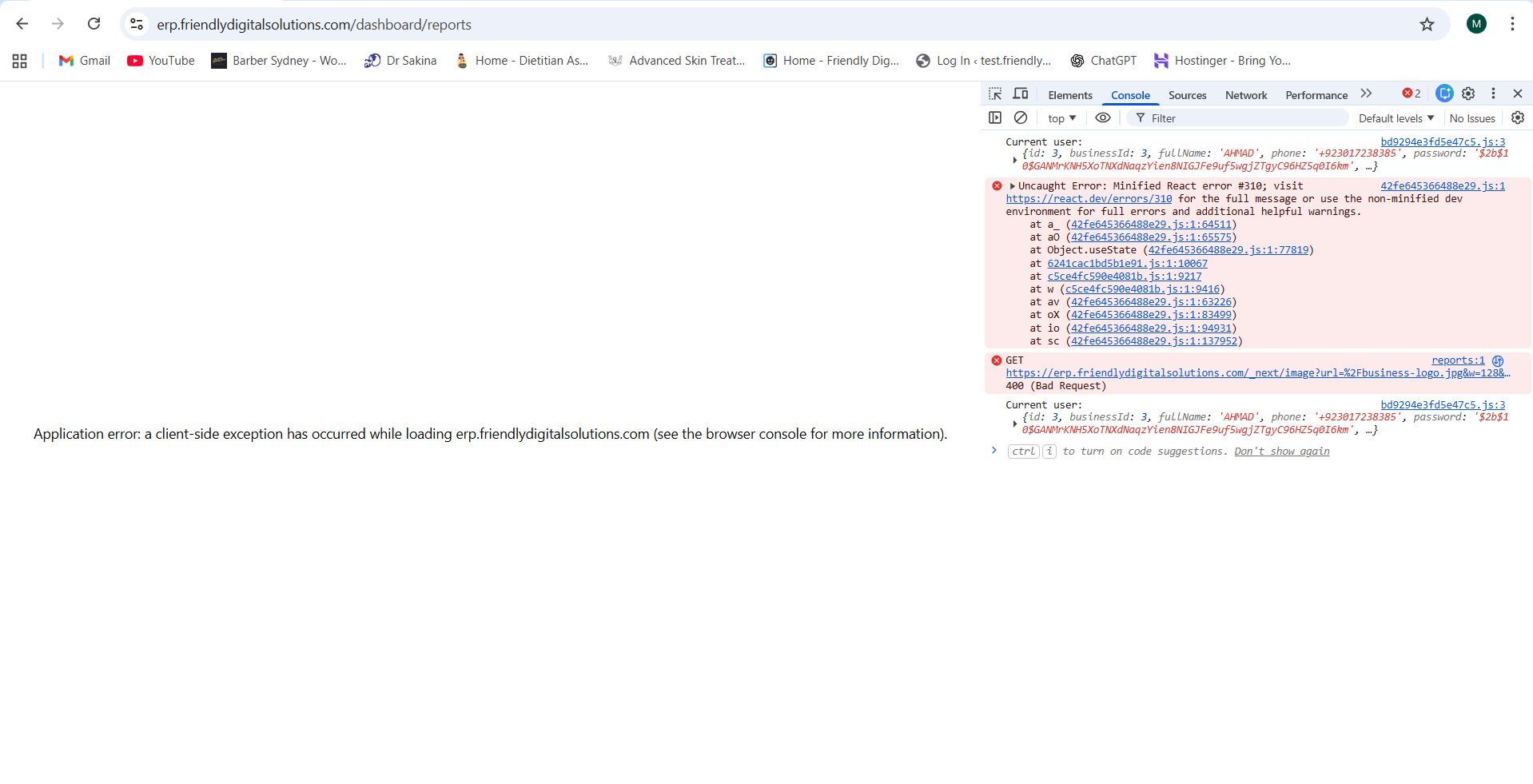
Task: Toggle the console sidebar panel icon
Action: click(x=995, y=118)
